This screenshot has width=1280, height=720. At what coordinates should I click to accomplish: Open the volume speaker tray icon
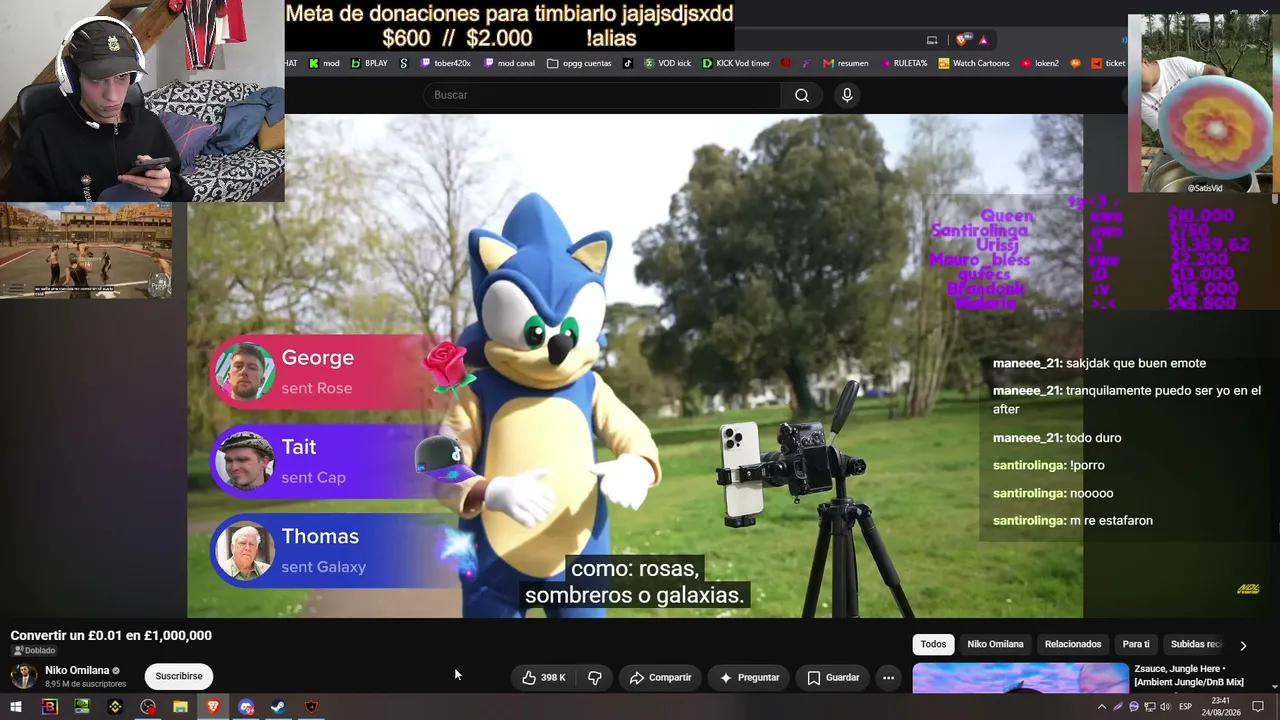click(1165, 707)
